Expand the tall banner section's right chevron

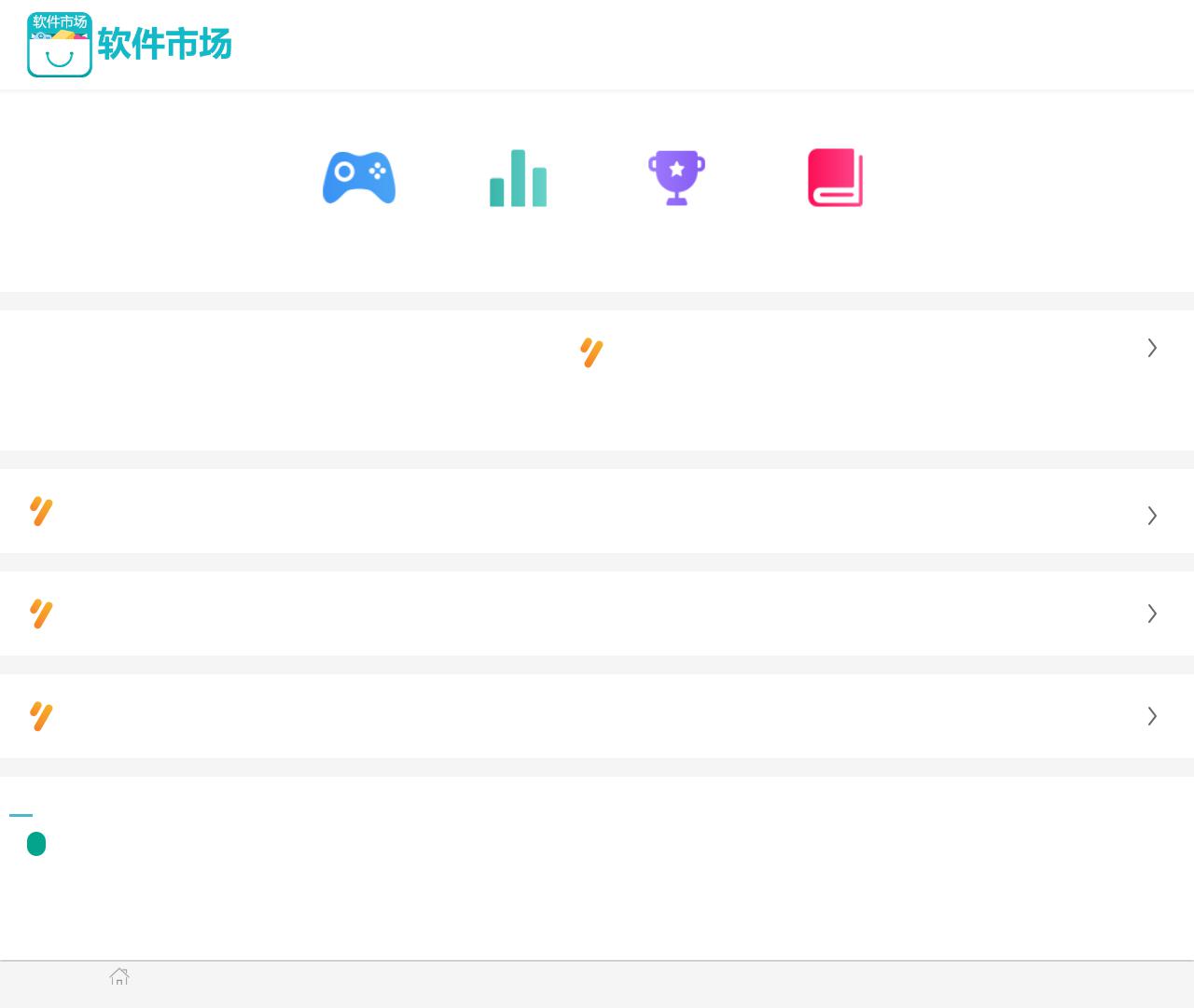tap(1152, 348)
